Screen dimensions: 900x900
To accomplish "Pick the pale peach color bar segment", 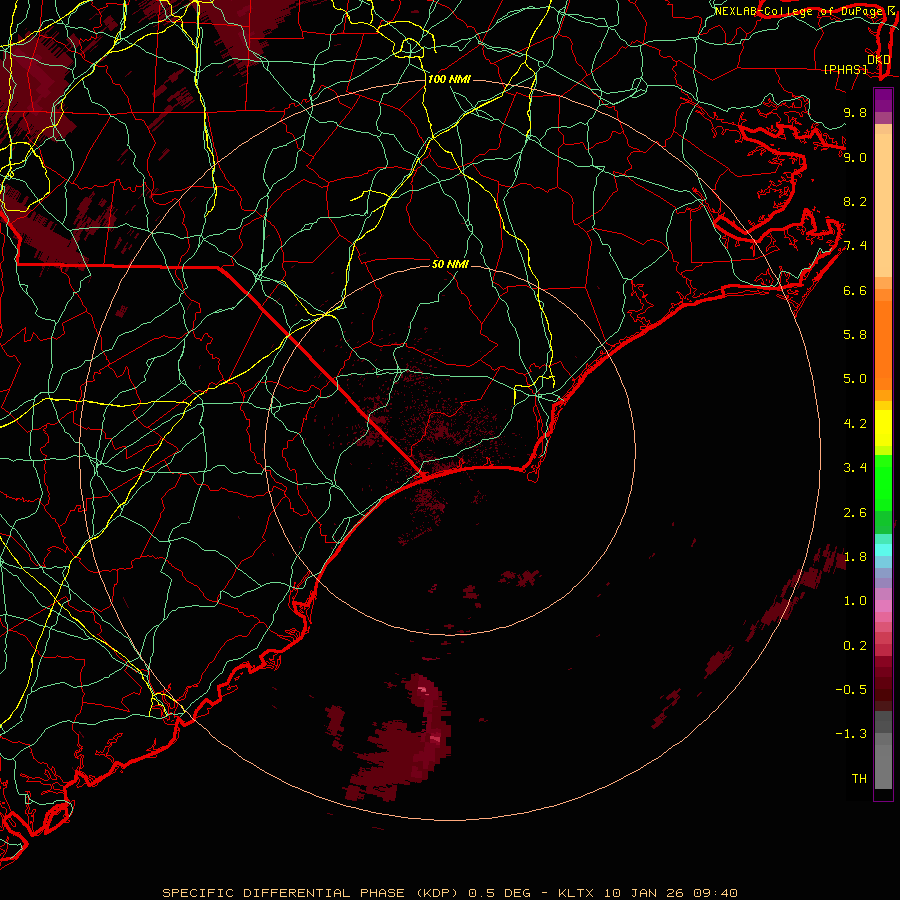I will click(x=883, y=205).
